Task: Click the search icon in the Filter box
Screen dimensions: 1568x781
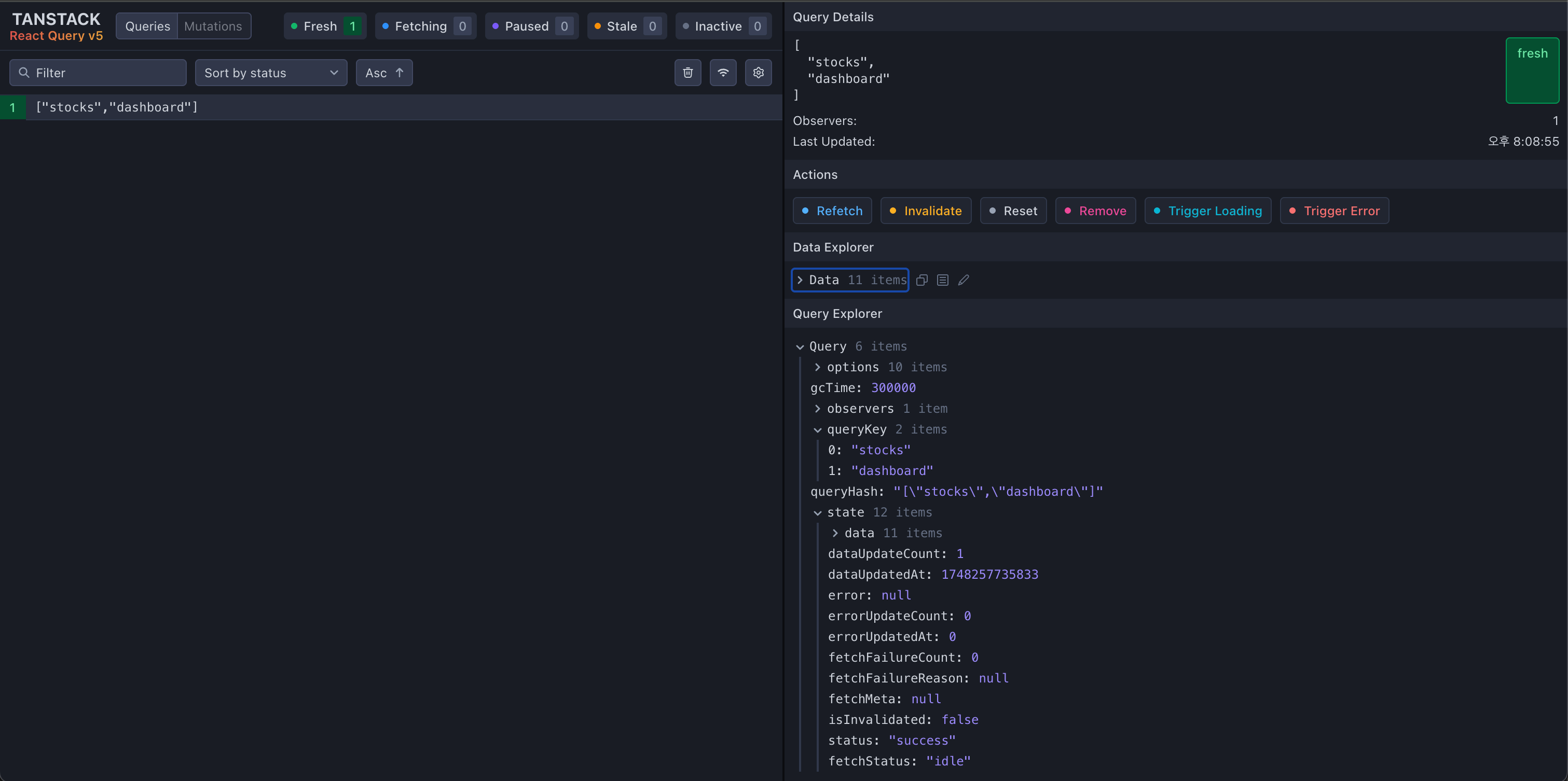Action: click(24, 73)
